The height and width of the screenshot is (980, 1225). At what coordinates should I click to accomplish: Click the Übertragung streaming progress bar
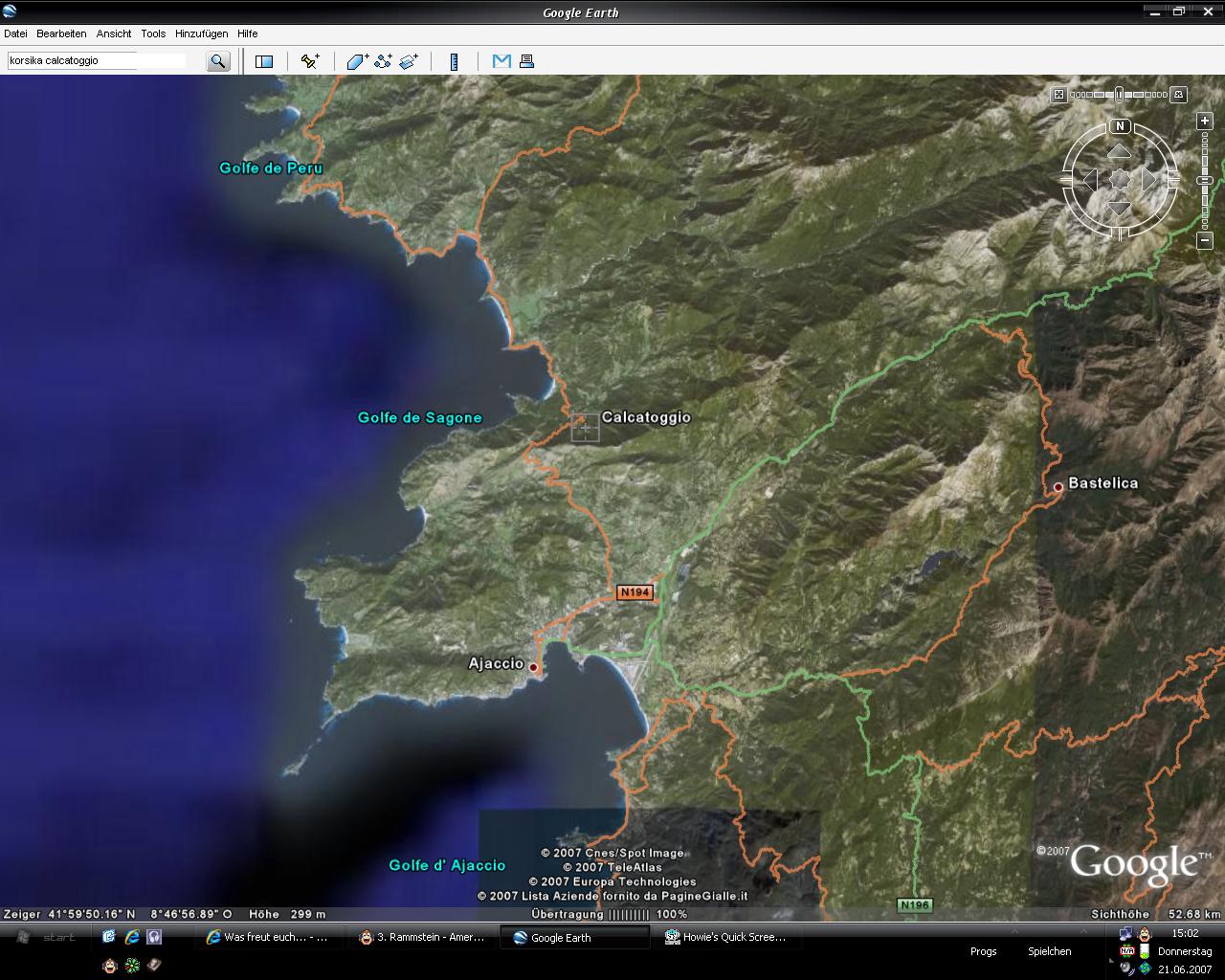[628, 915]
